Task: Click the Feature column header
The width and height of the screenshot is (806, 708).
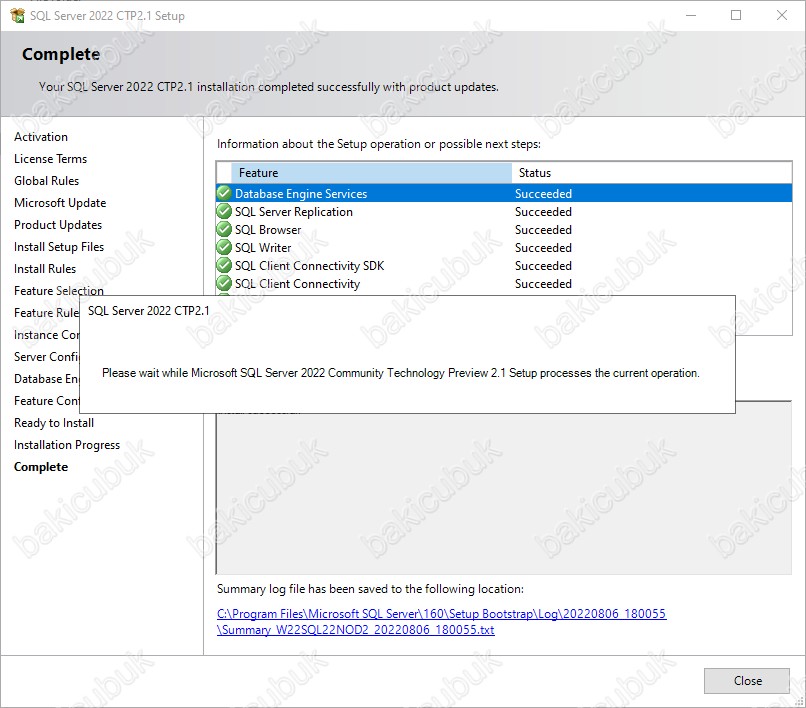Action: pyautogui.click(x=371, y=173)
